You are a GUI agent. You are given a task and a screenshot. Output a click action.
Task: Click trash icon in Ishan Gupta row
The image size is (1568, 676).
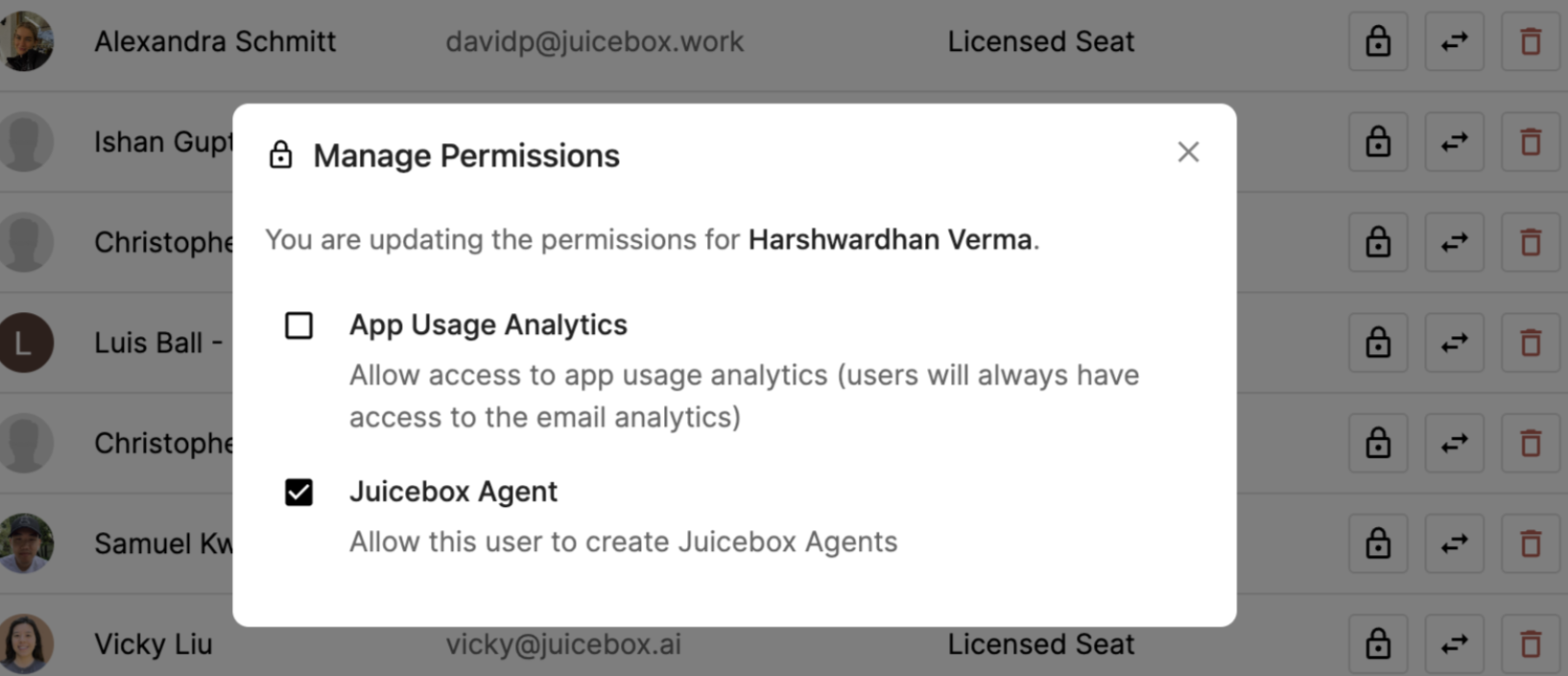(x=1531, y=142)
